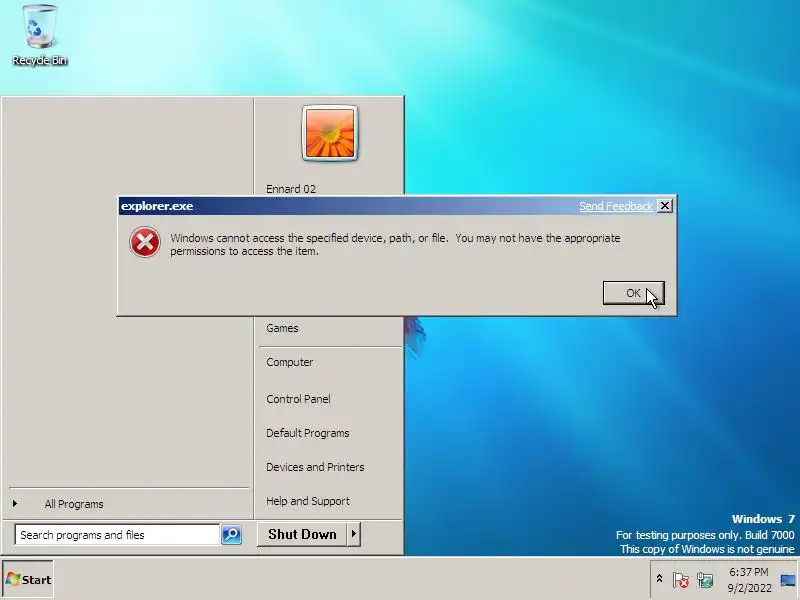Open the Shut Down options arrow

[x=354, y=534]
